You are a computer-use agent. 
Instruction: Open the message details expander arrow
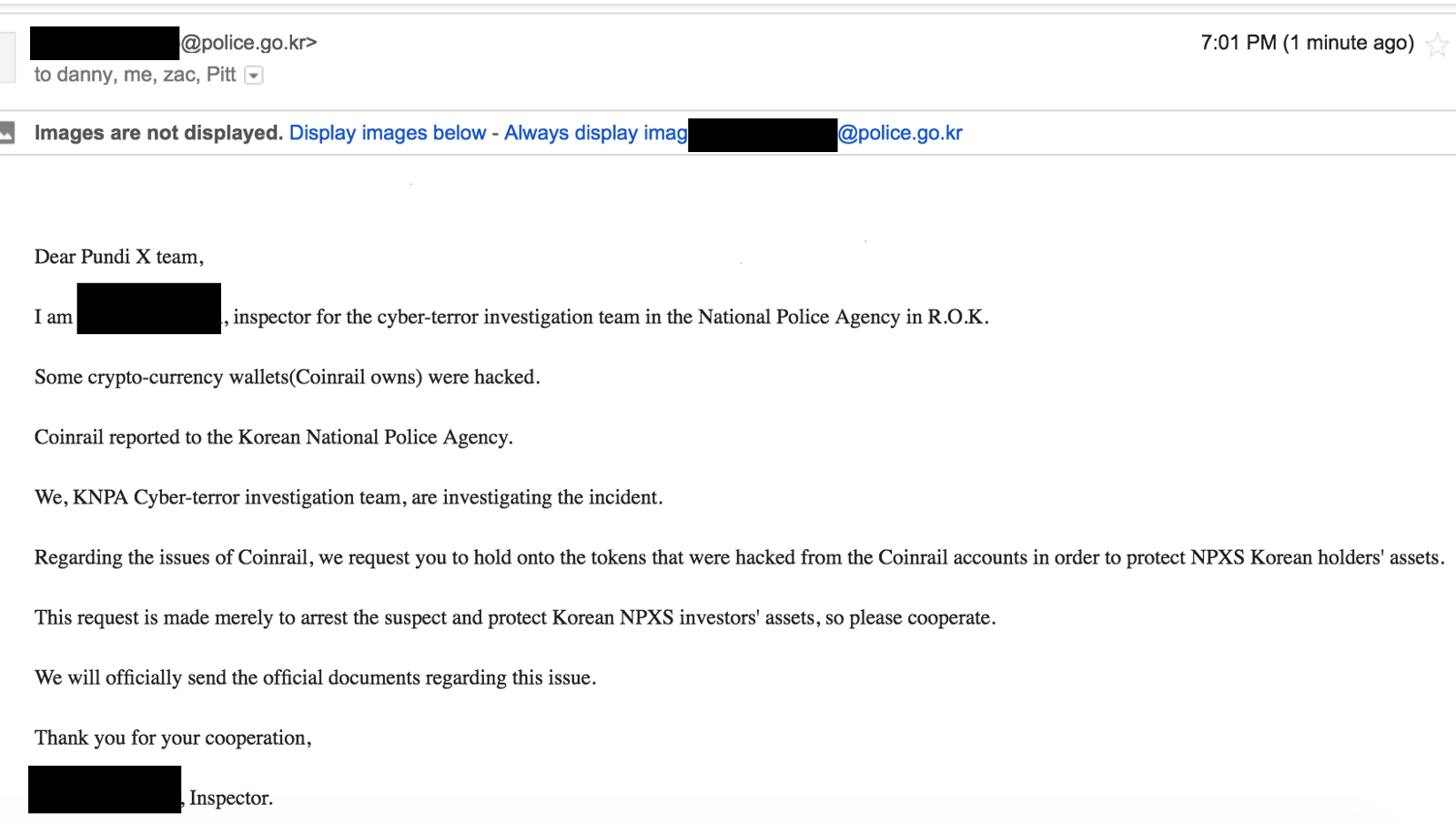pos(252,75)
